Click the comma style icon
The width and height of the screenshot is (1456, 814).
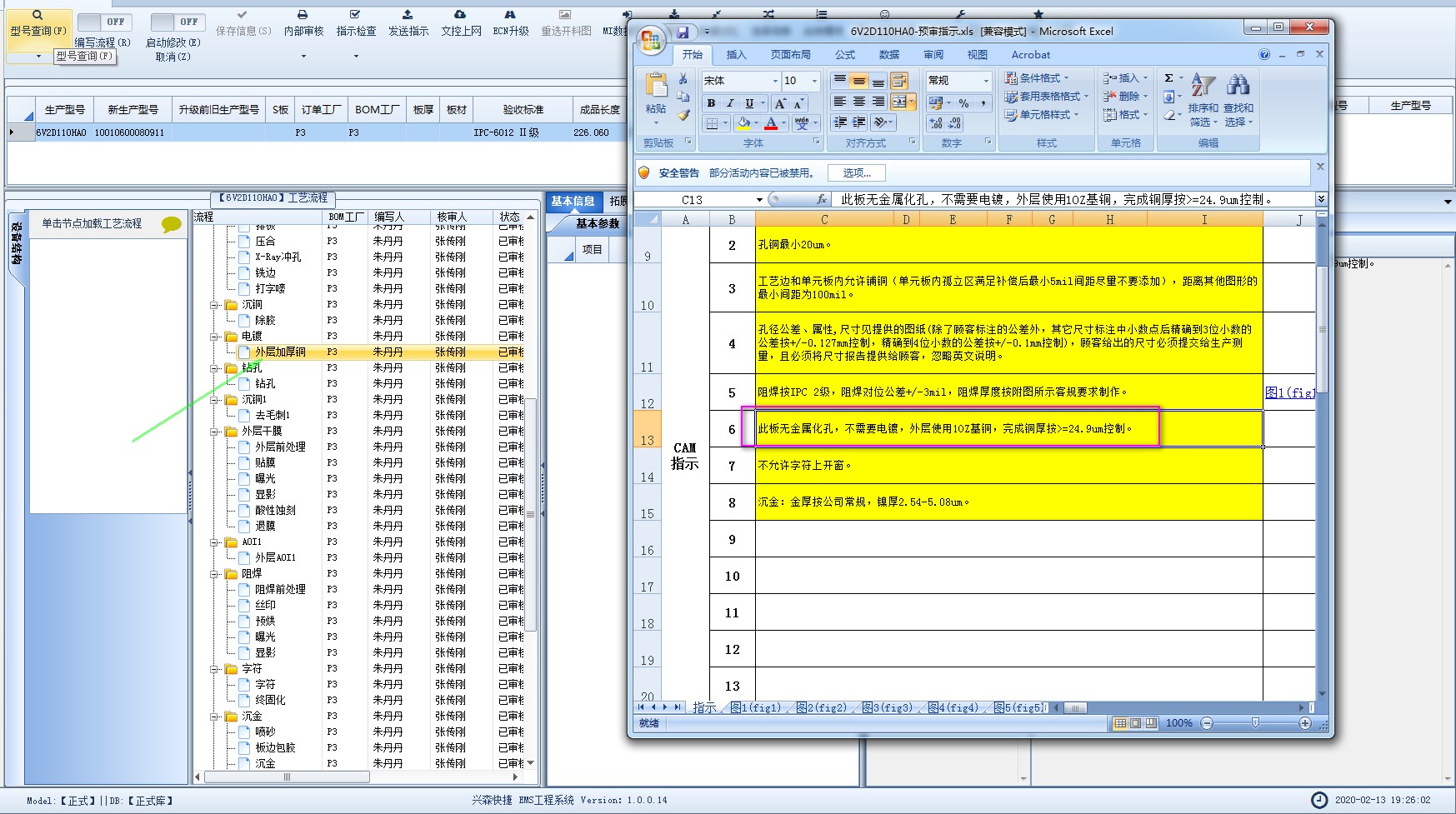pyautogui.click(x=983, y=103)
